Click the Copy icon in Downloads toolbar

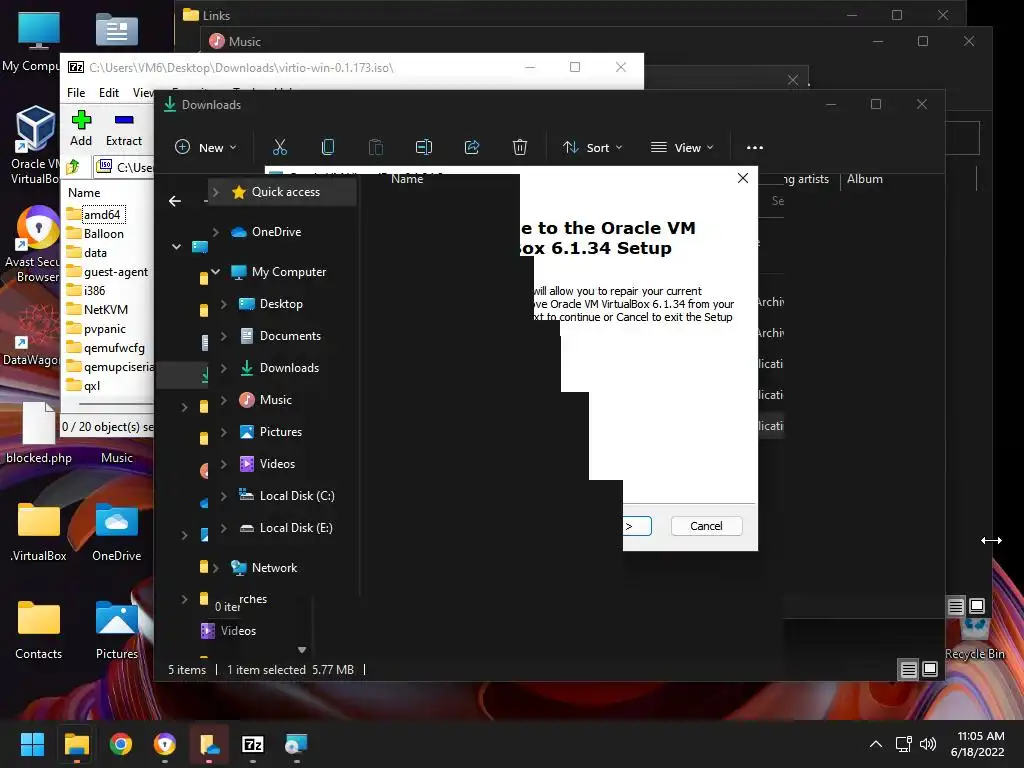click(328, 148)
